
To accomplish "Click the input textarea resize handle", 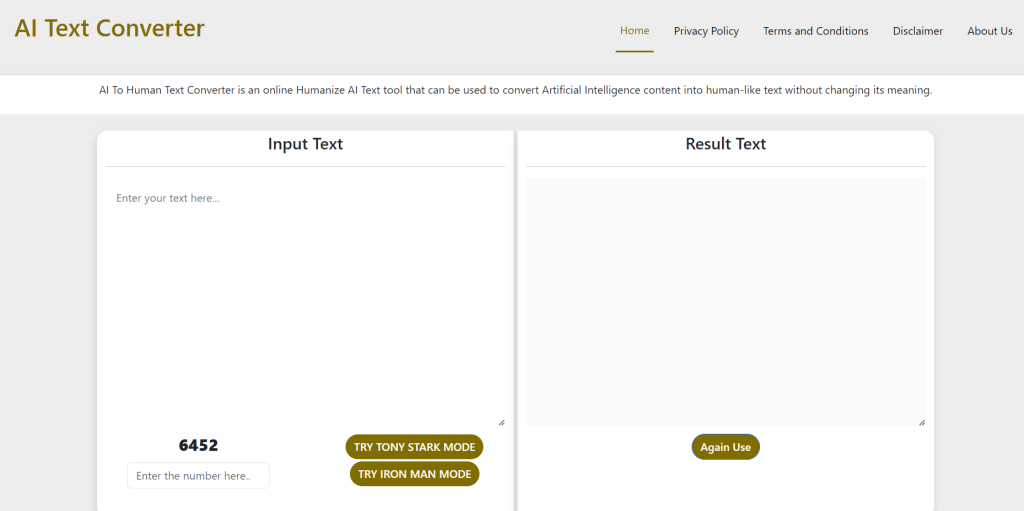I will click(502, 423).
